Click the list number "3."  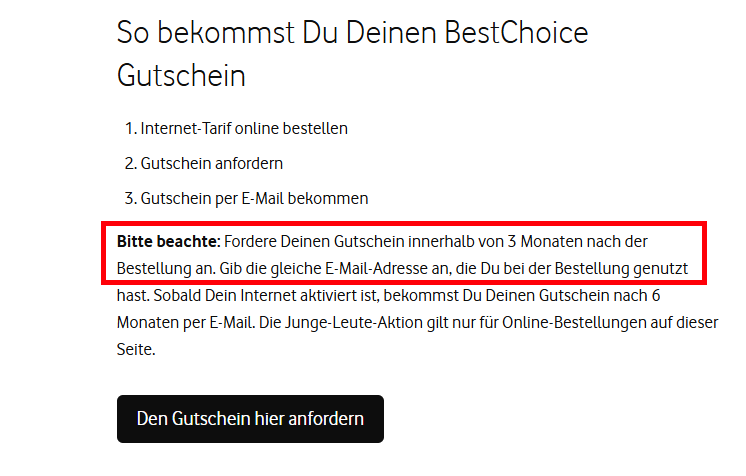point(130,198)
